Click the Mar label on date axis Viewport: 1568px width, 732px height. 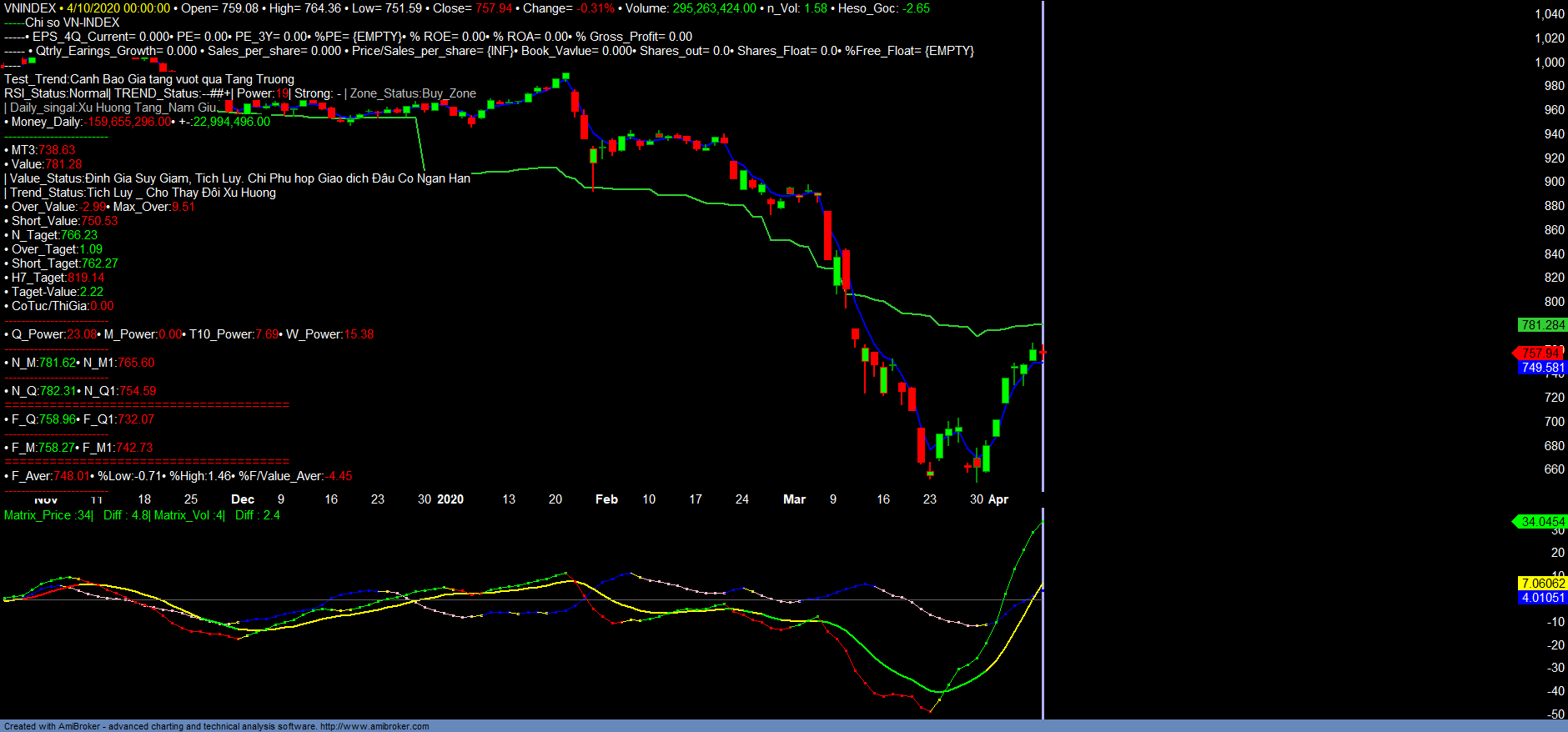(x=794, y=499)
